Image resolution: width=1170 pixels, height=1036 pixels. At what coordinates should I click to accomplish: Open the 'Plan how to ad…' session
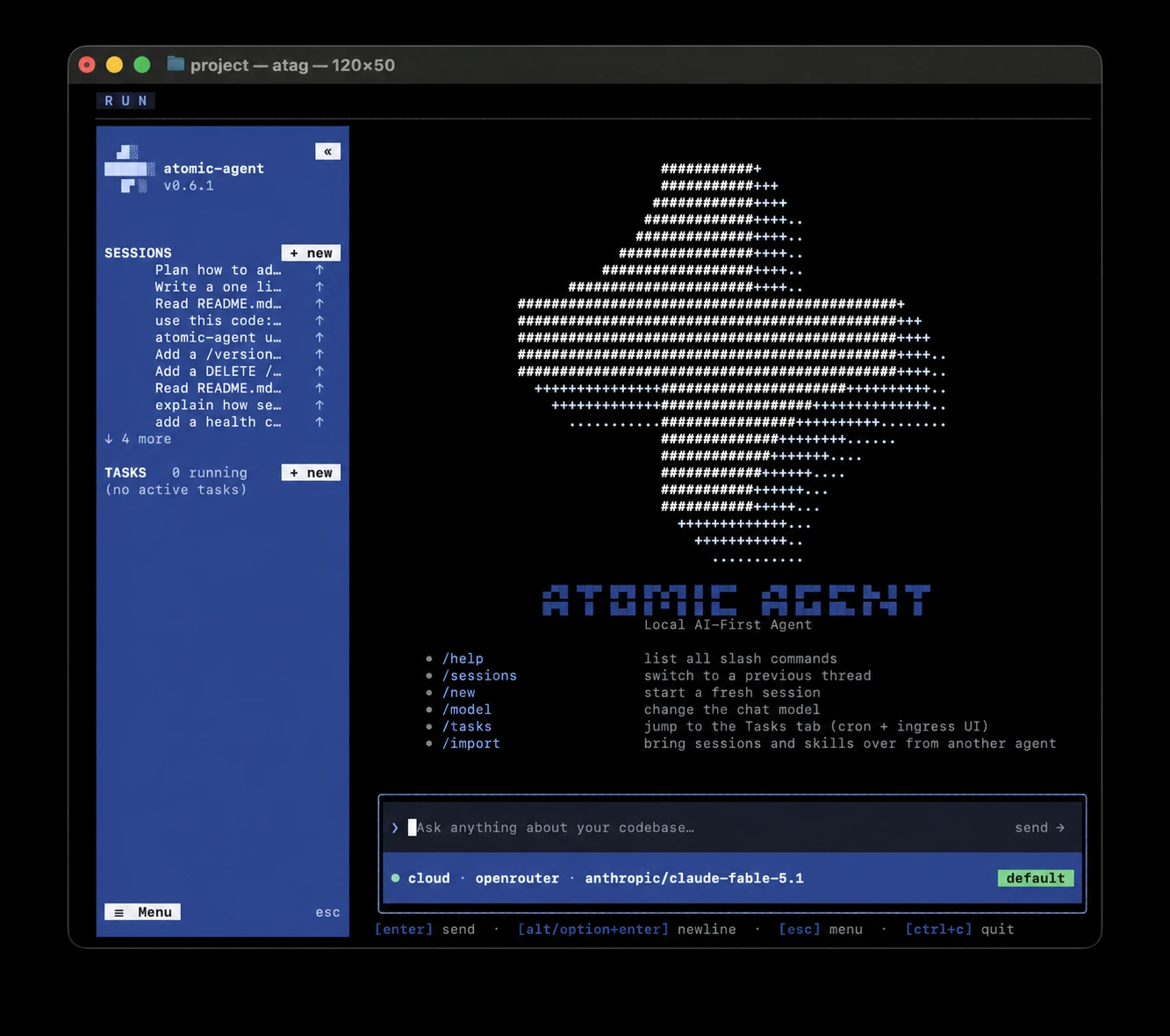[218, 270]
